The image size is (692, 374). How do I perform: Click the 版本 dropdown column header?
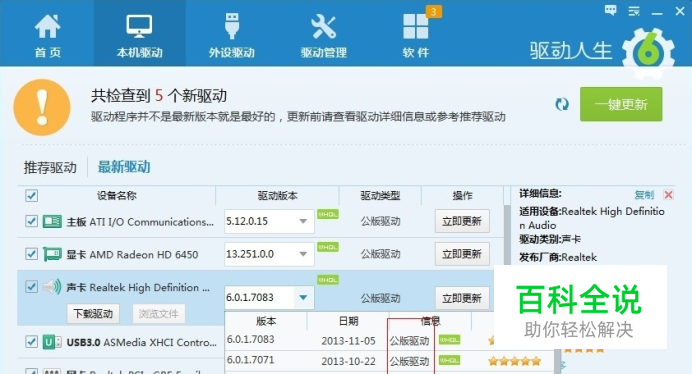[266, 321]
